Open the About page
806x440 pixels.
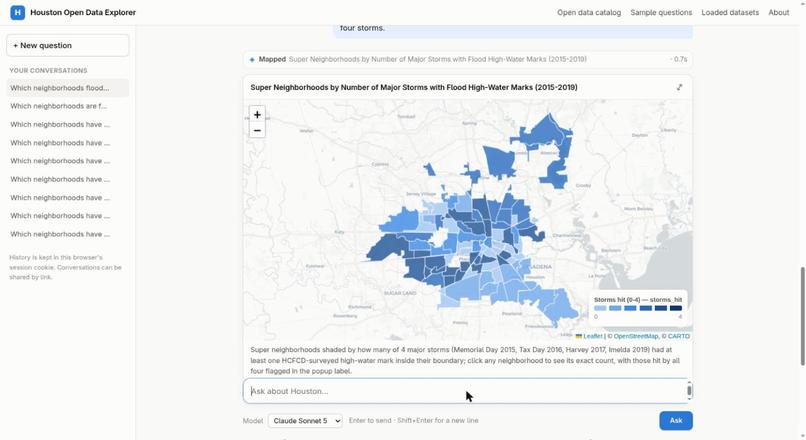778,12
